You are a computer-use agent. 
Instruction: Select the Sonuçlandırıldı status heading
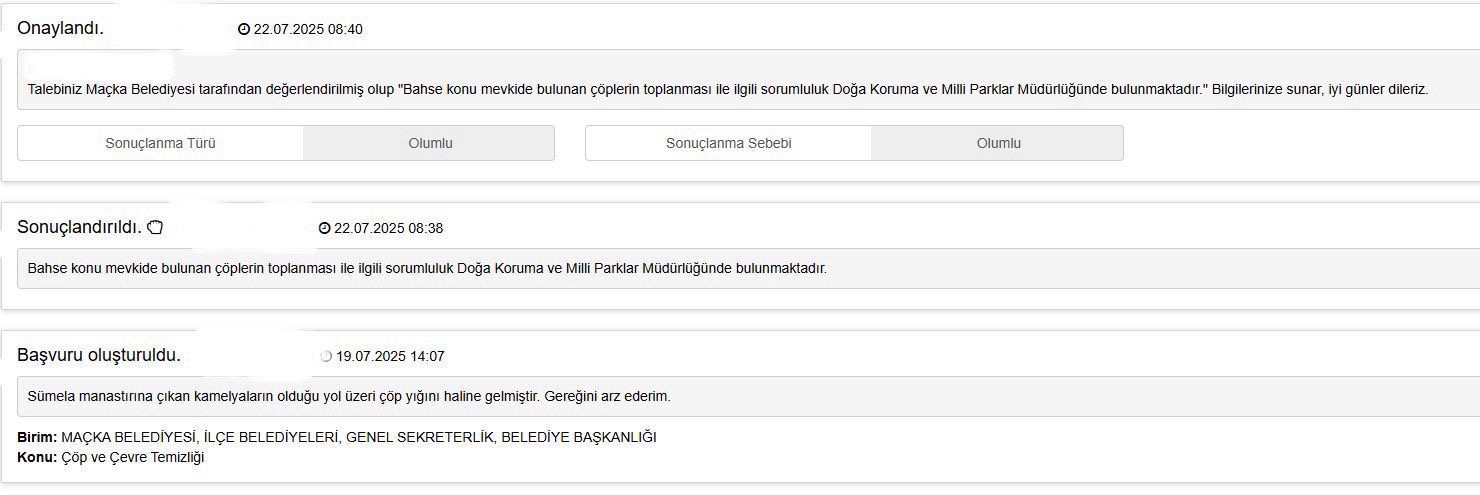tap(79, 227)
